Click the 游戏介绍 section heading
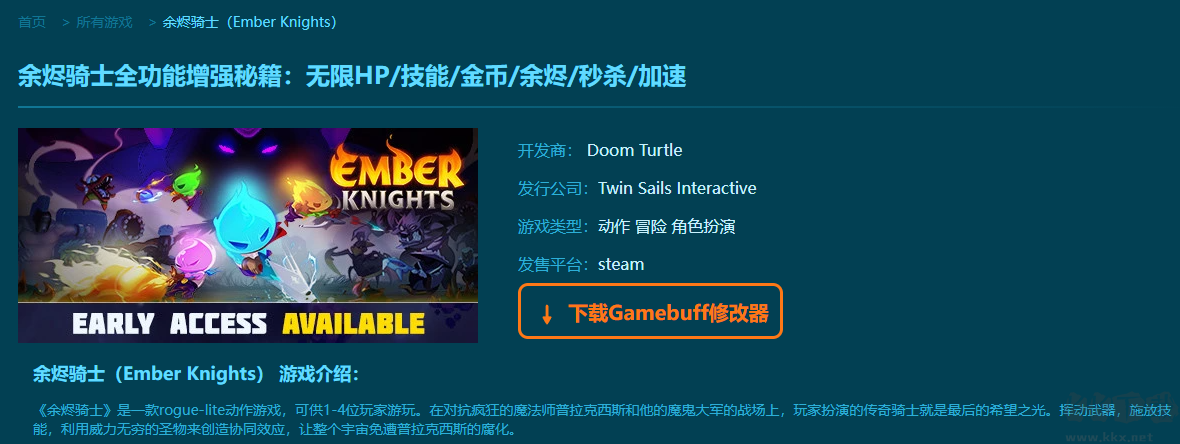This screenshot has width=1180, height=444. (x=319, y=374)
